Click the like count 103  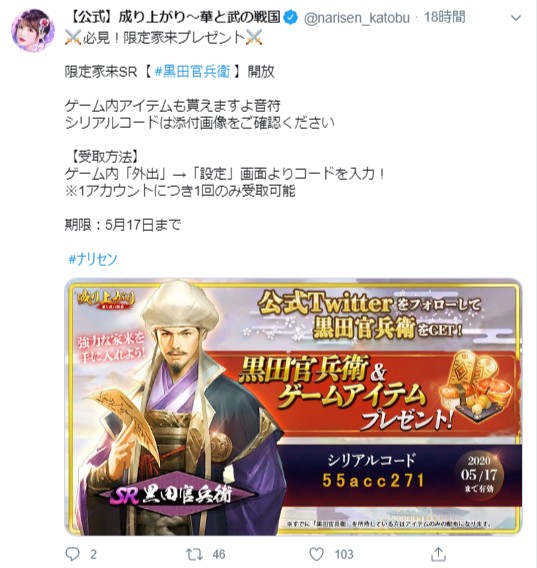[344, 554]
